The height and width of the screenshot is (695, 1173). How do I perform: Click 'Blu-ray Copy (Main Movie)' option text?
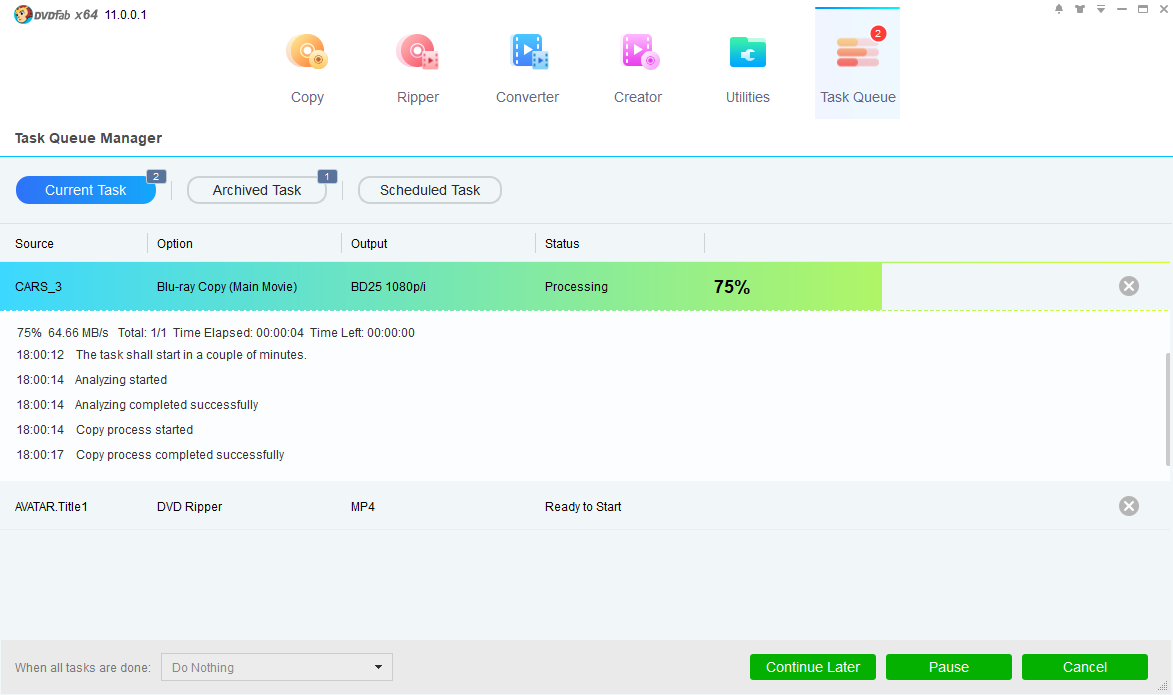click(x=227, y=287)
